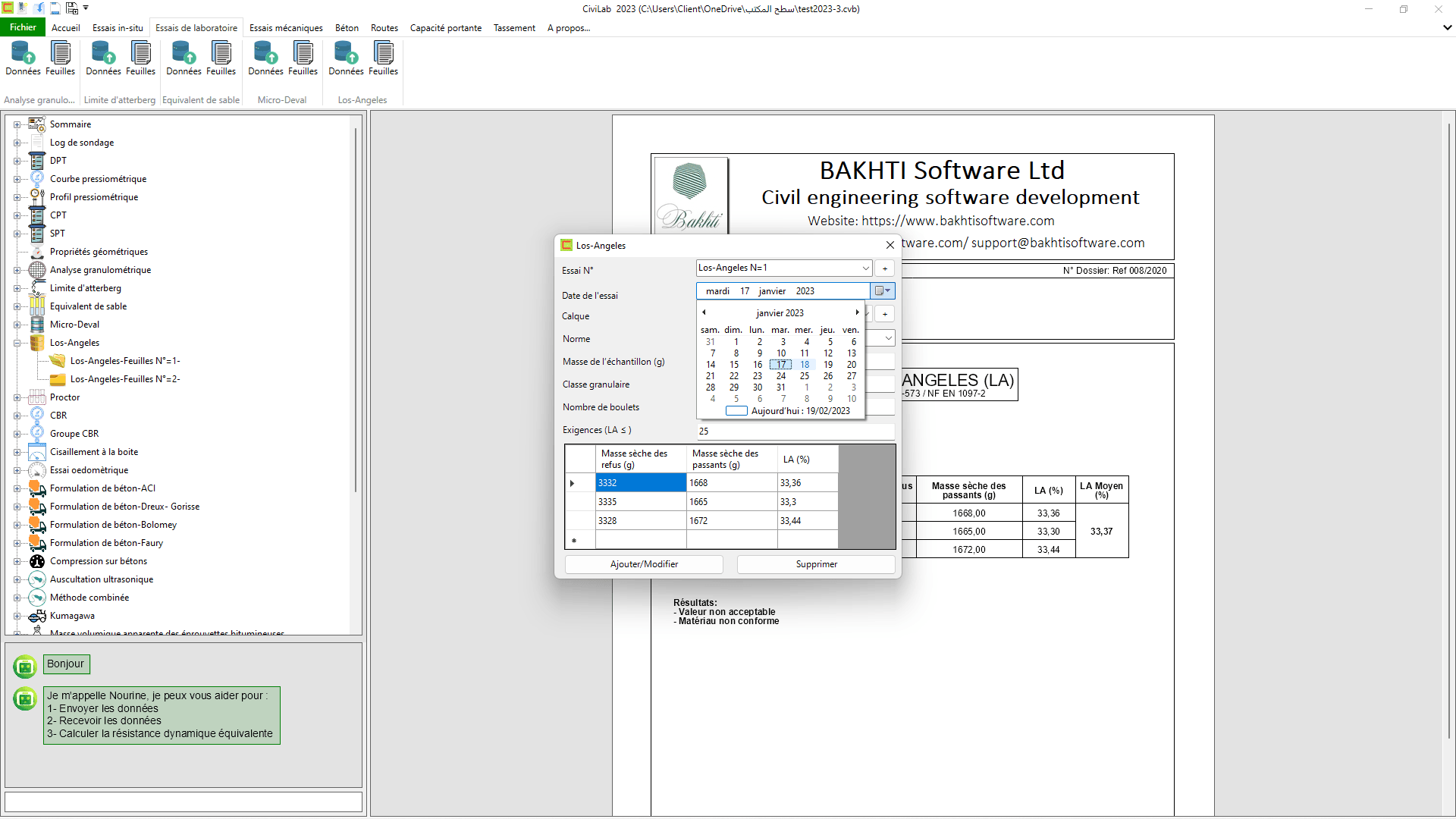Switch to Routes tab
Screen dimensions: 1456x819
pos(384,28)
